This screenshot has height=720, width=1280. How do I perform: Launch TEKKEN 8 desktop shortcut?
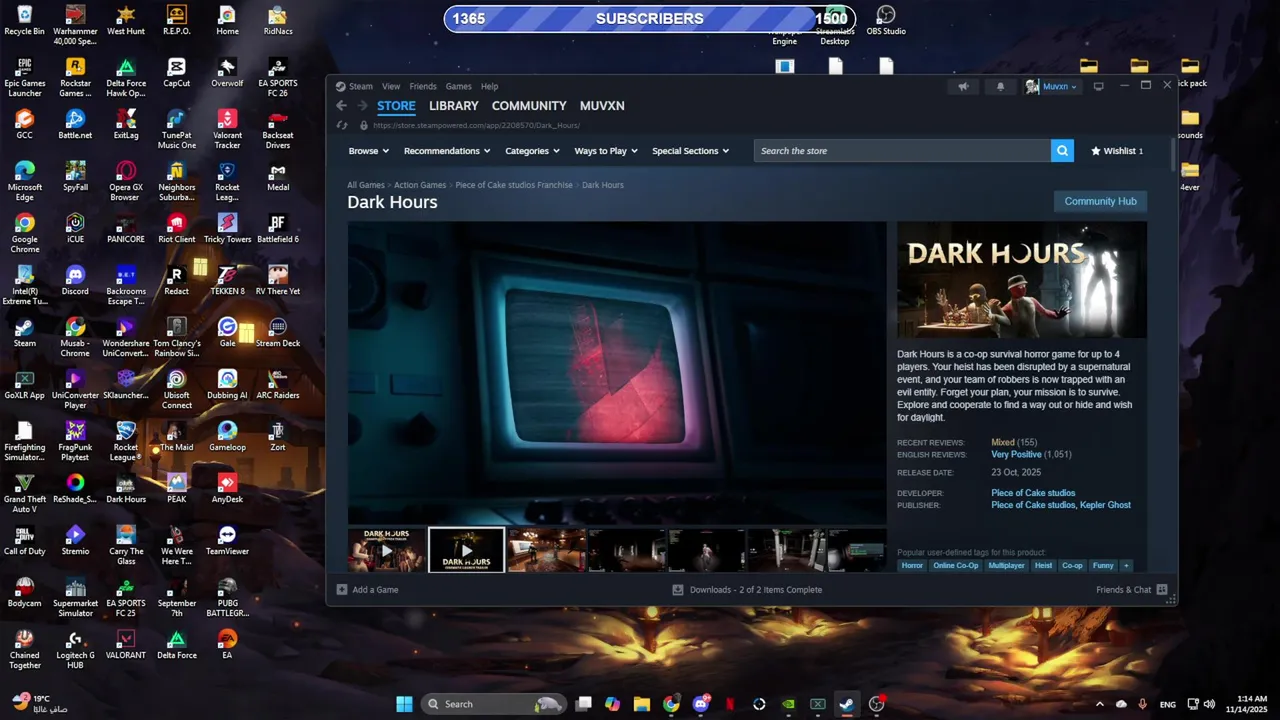(x=228, y=280)
